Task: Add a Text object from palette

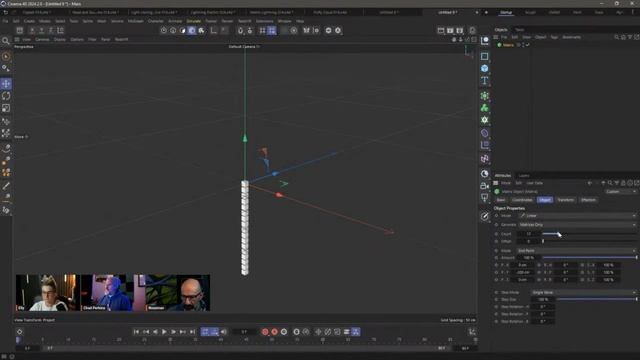Action: click(484, 80)
